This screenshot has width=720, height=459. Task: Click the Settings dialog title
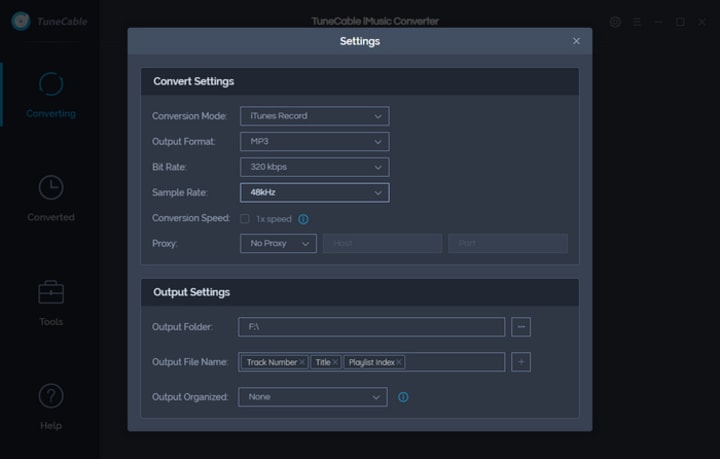tap(360, 41)
